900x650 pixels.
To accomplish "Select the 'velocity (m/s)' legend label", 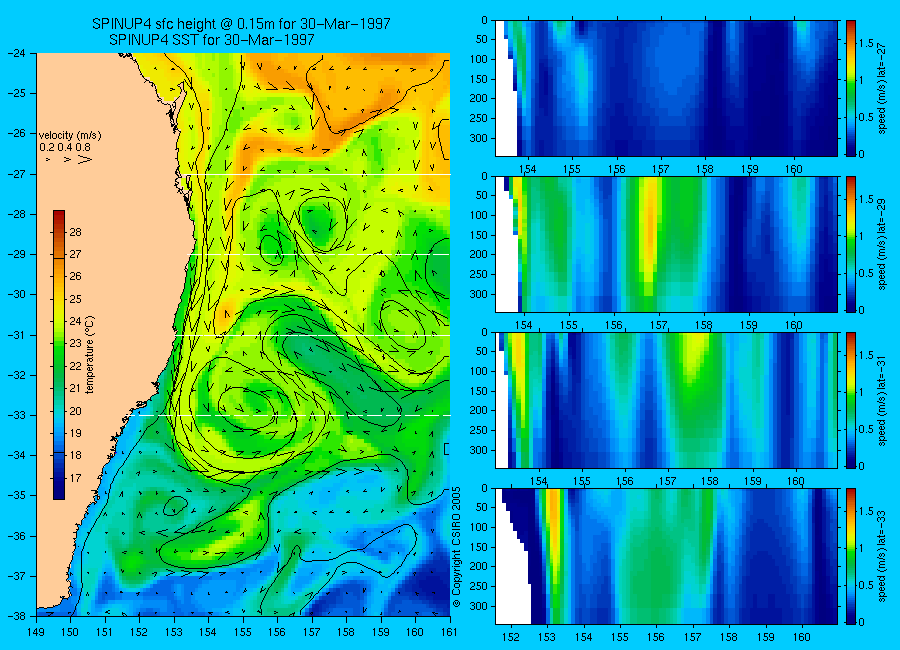I will [x=70, y=136].
